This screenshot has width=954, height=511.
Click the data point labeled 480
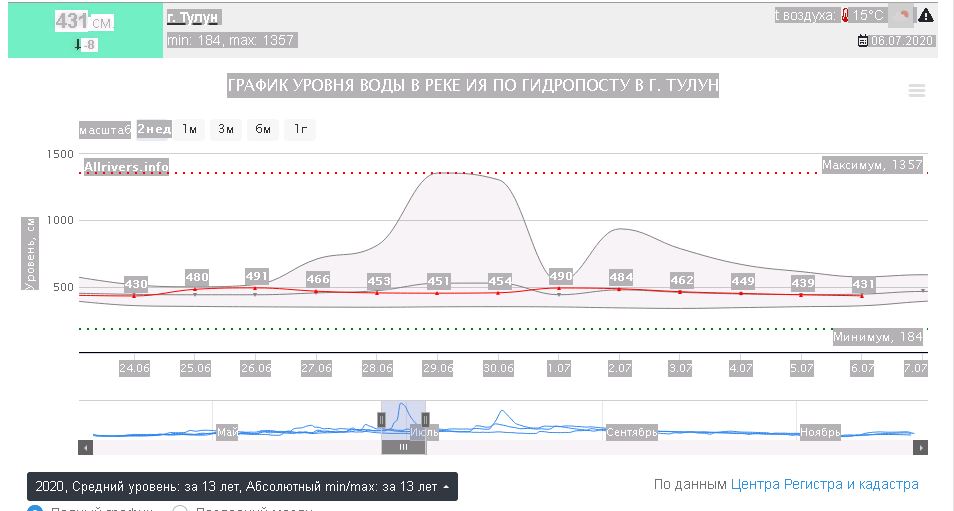click(195, 289)
